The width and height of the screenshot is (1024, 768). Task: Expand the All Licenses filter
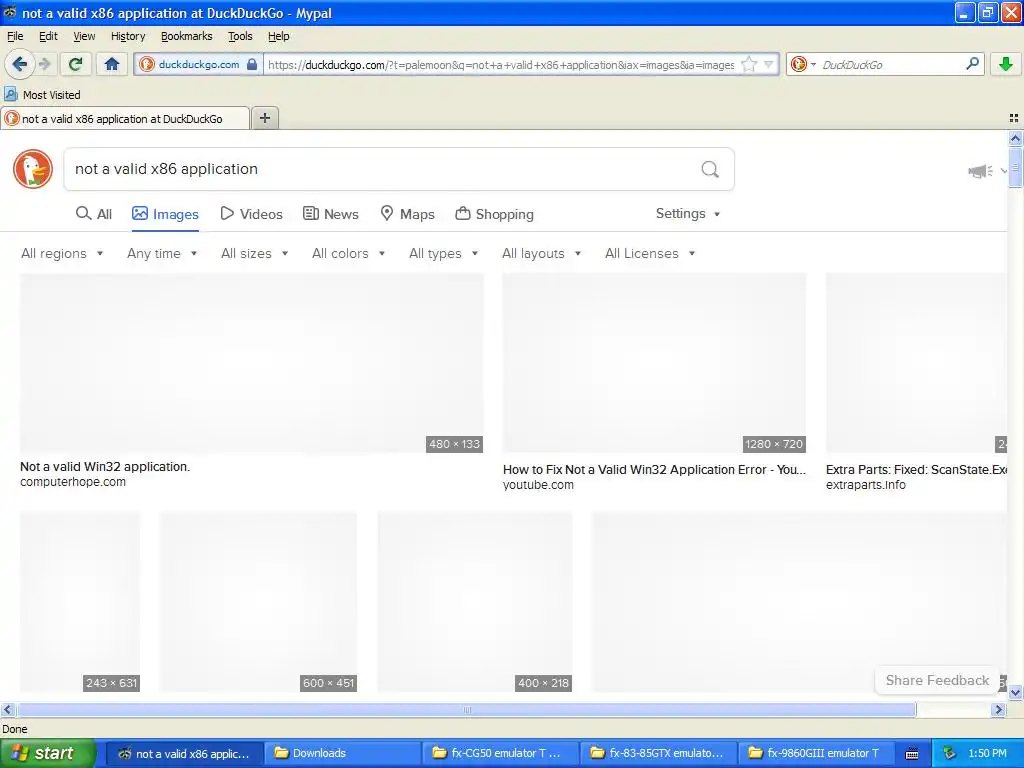pos(650,253)
